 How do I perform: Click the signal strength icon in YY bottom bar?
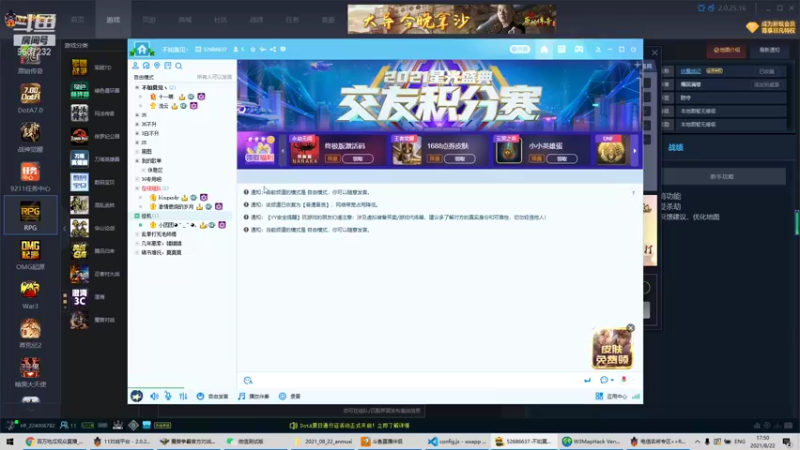(x=636, y=396)
